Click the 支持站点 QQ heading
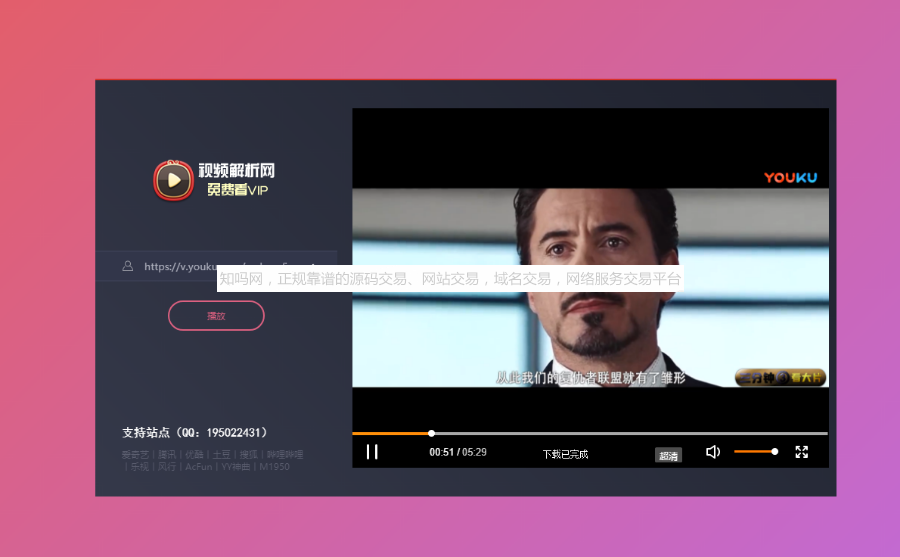This screenshot has width=900, height=557. coord(194,432)
